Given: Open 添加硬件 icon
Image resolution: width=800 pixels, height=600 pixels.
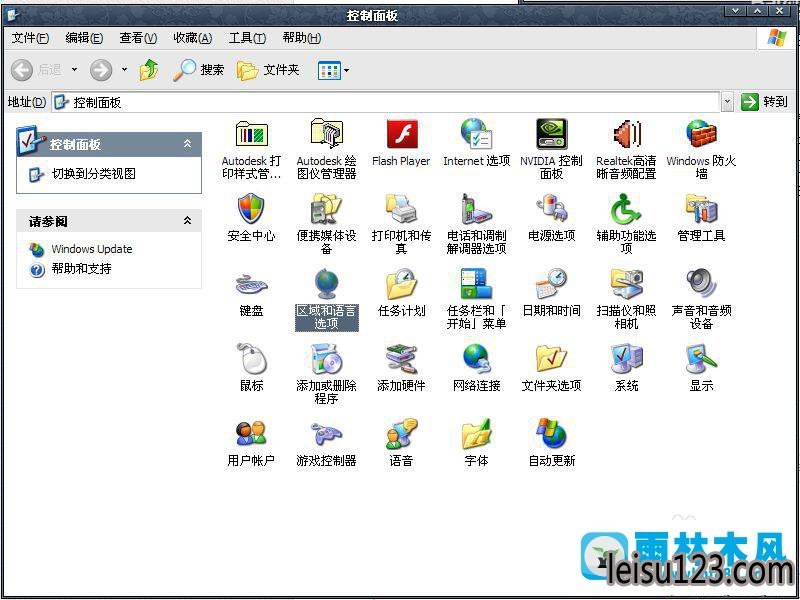Looking at the screenshot, I should pos(402,359).
